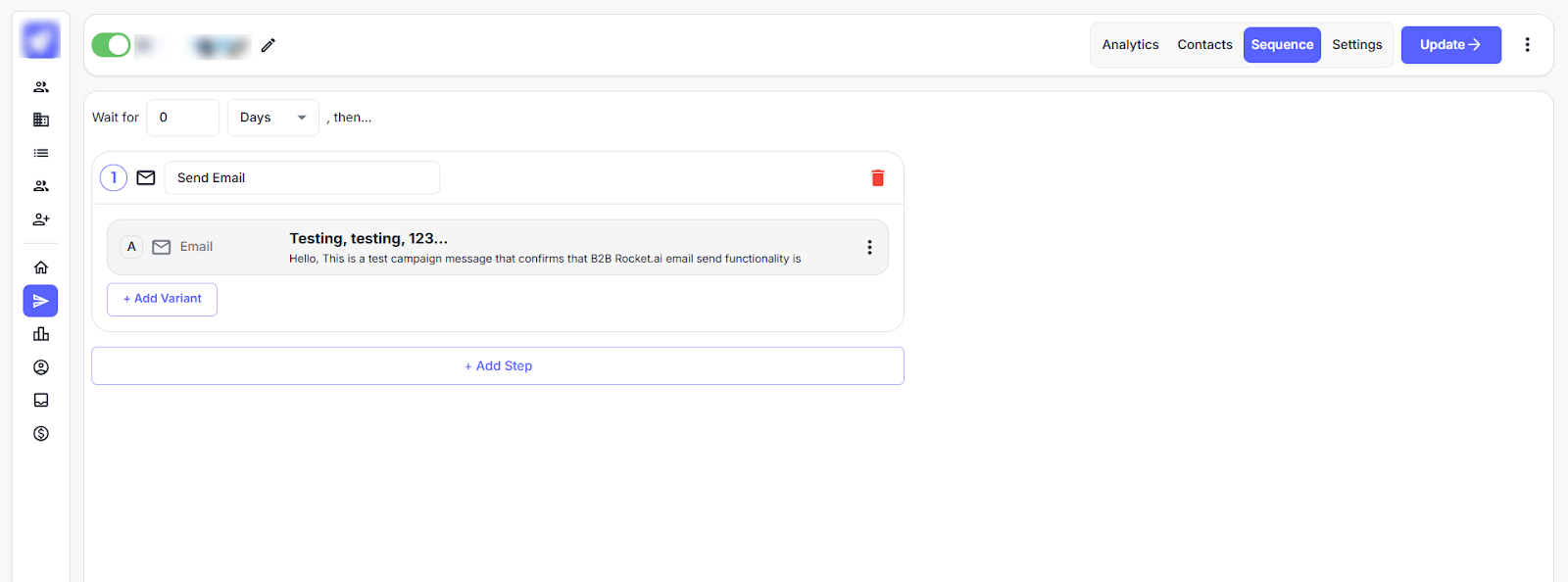Click the add person icon in sidebar
Screen dimensions: 1568x582
pos(41,219)
